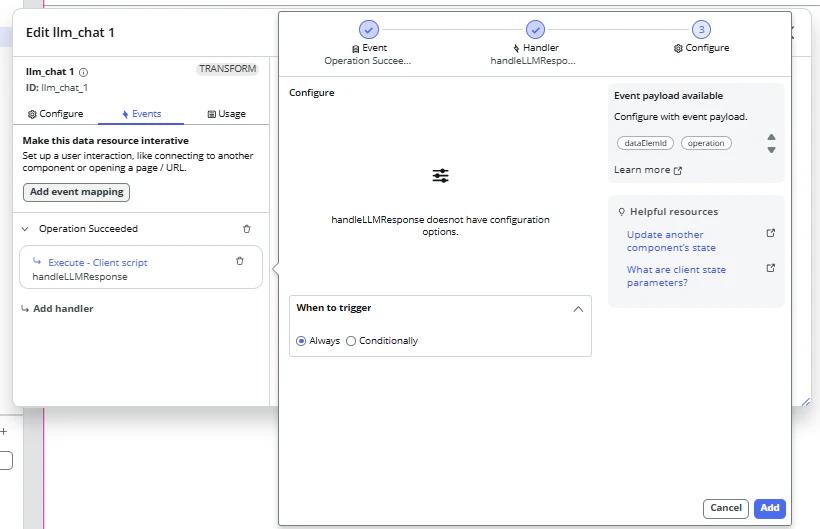The width and height of the screenshot is (820, 529).
Task: Select the Conditionally trigger option
Action: 351,341
